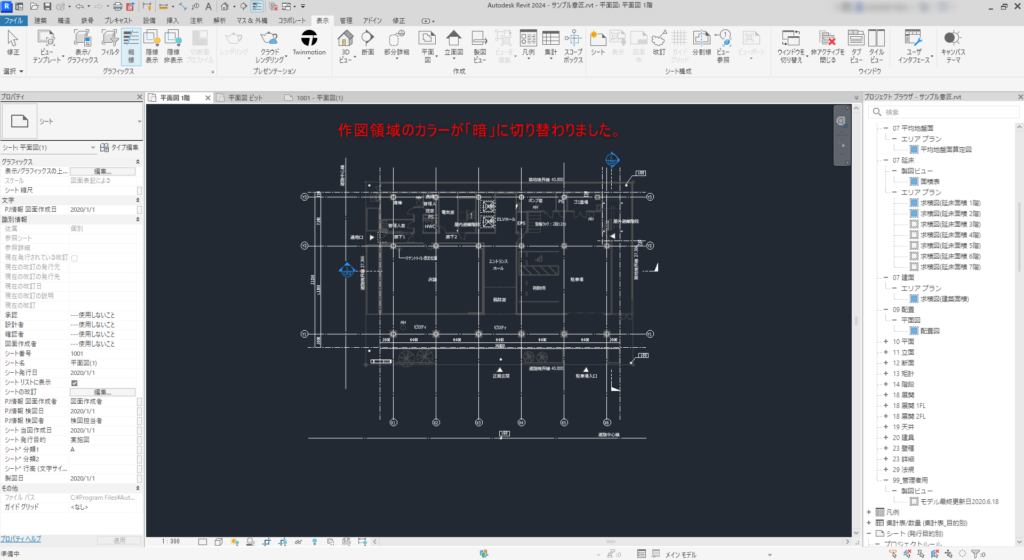Click the Save icon in quick access toolbar
Viewport: 1024px width, 560px height.
pos(47,7)
